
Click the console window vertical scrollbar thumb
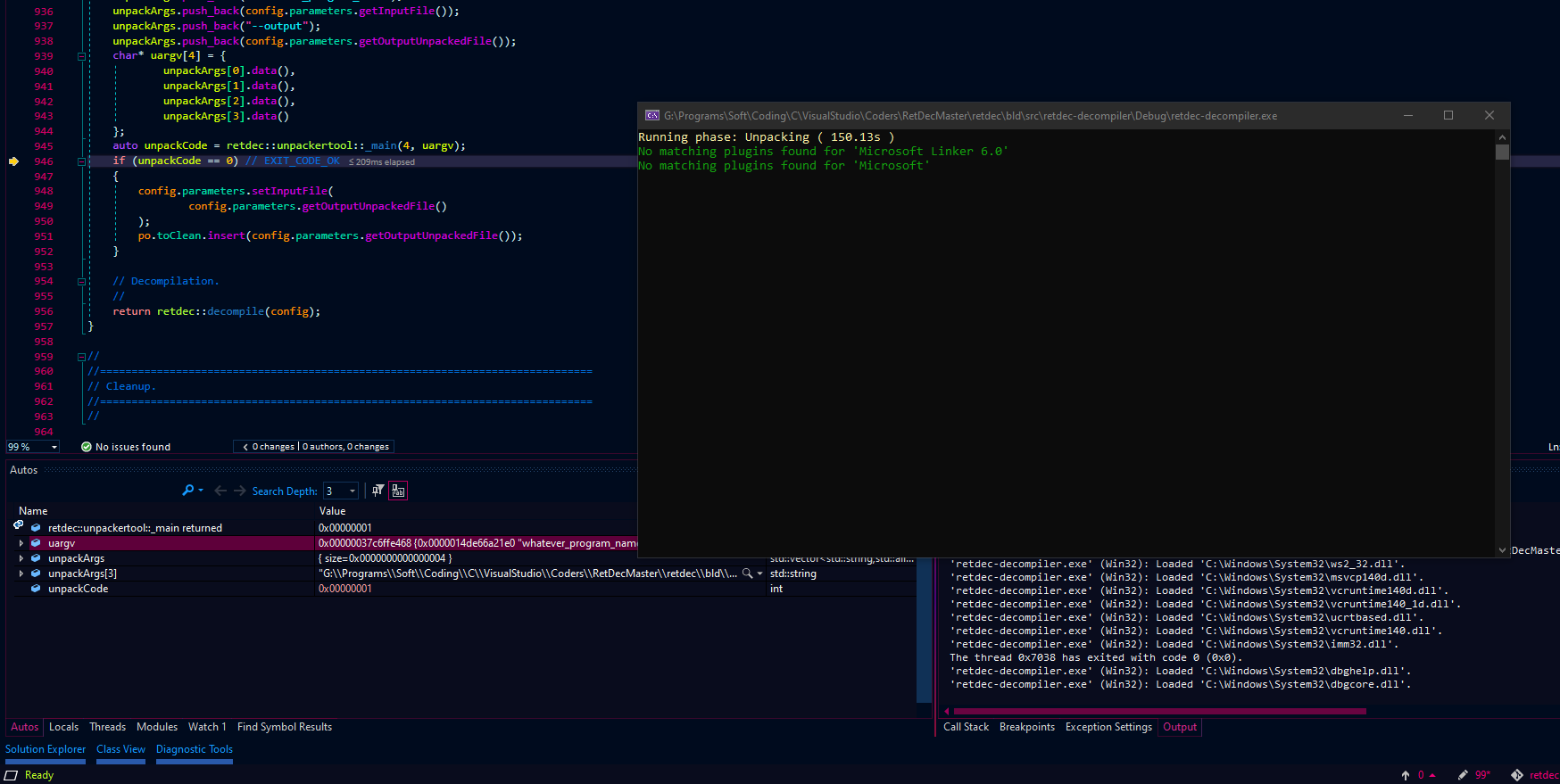coord(1503,152)
